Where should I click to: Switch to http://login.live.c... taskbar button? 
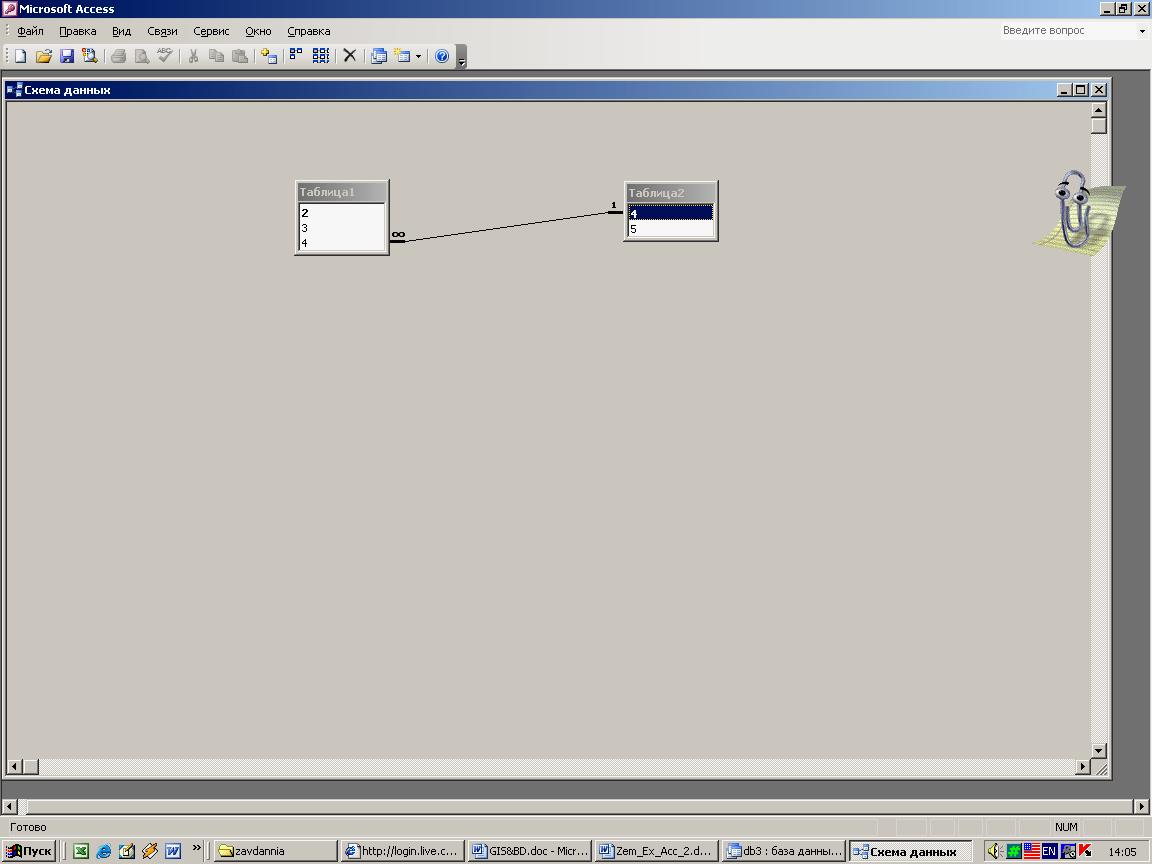tap(403, 851)
